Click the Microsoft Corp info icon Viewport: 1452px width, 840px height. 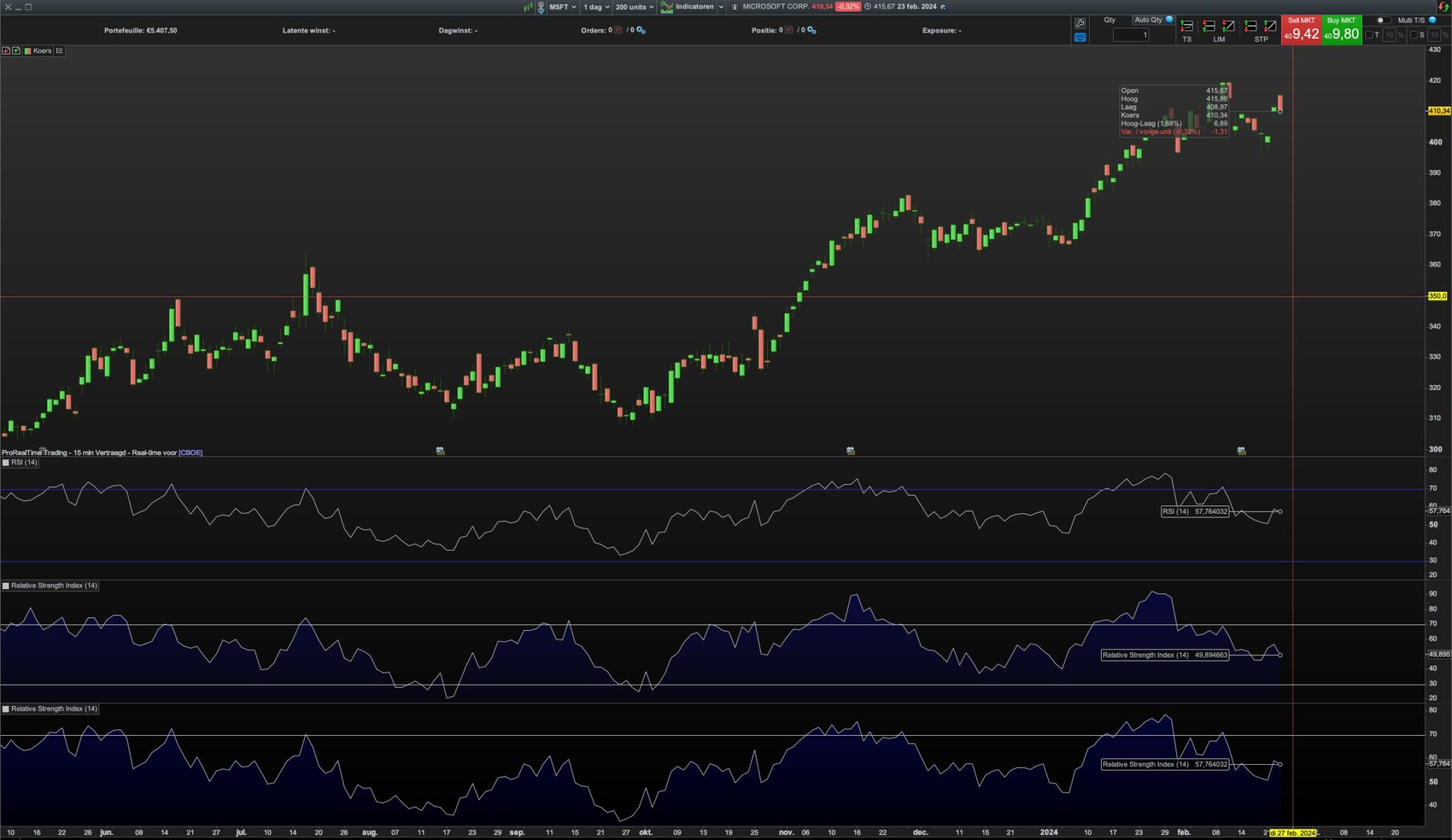(x=735, y=7)
